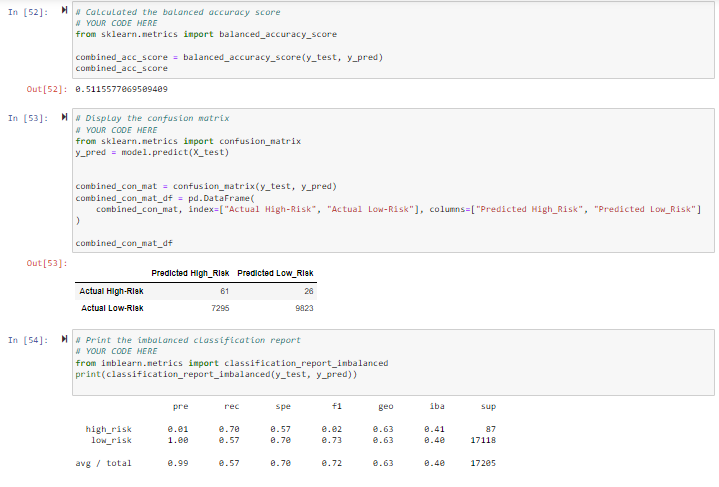719x487 pixels.
Task: Click low_risk precision value 1.00
Action: click(x=178, y=440)
